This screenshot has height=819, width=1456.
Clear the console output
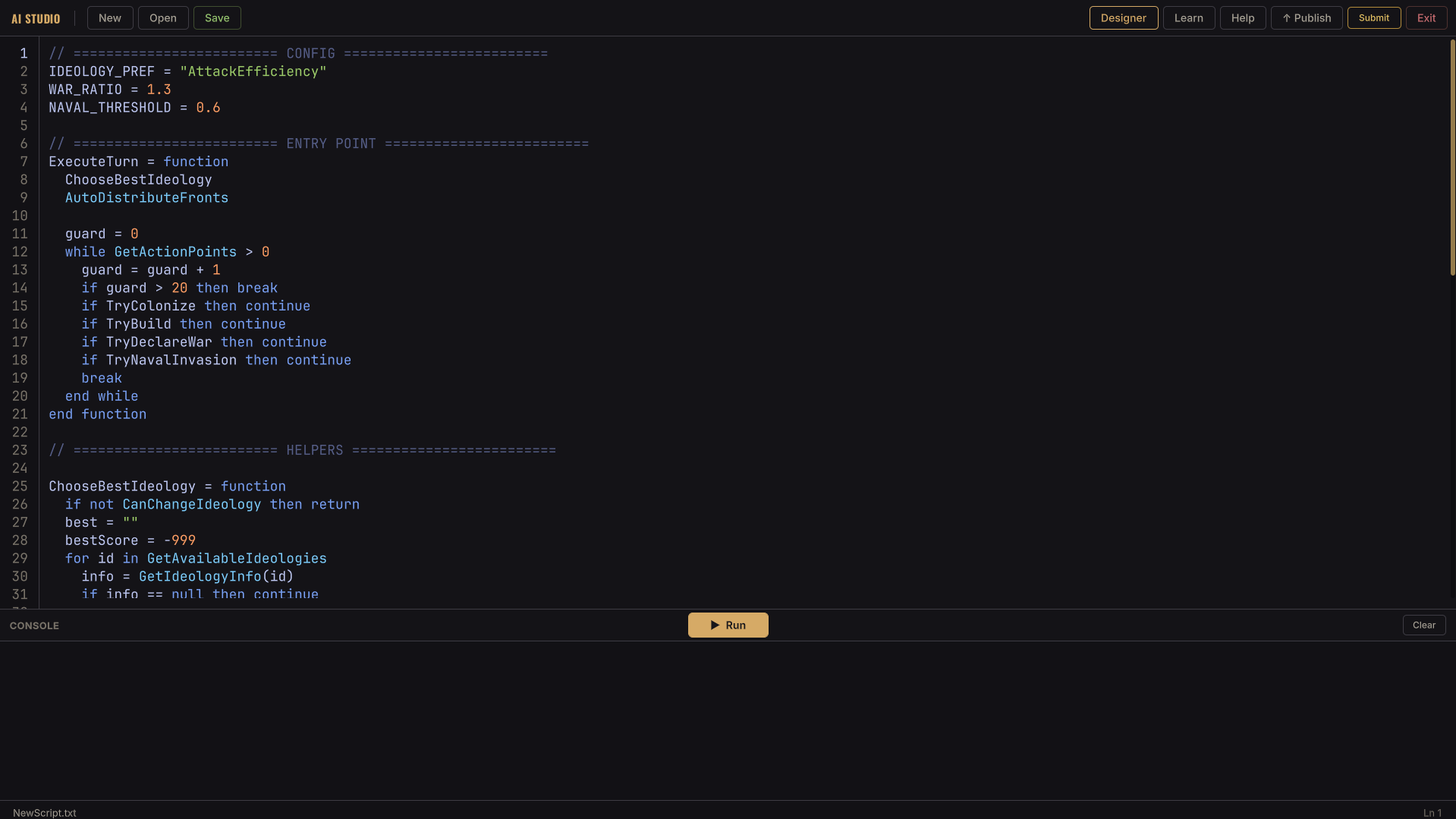tap(1424, 625)
